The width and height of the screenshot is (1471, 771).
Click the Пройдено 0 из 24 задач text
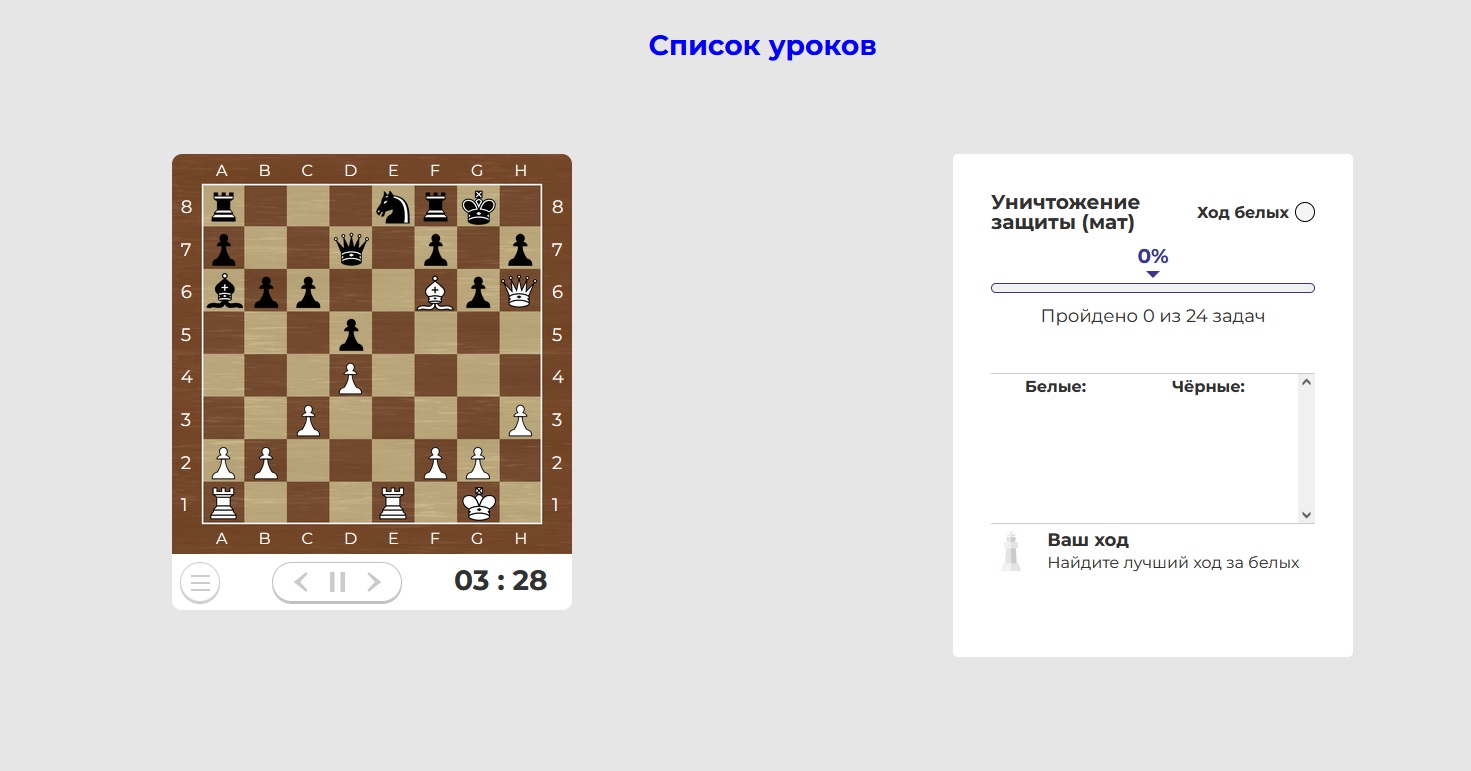pos(1153,316)
